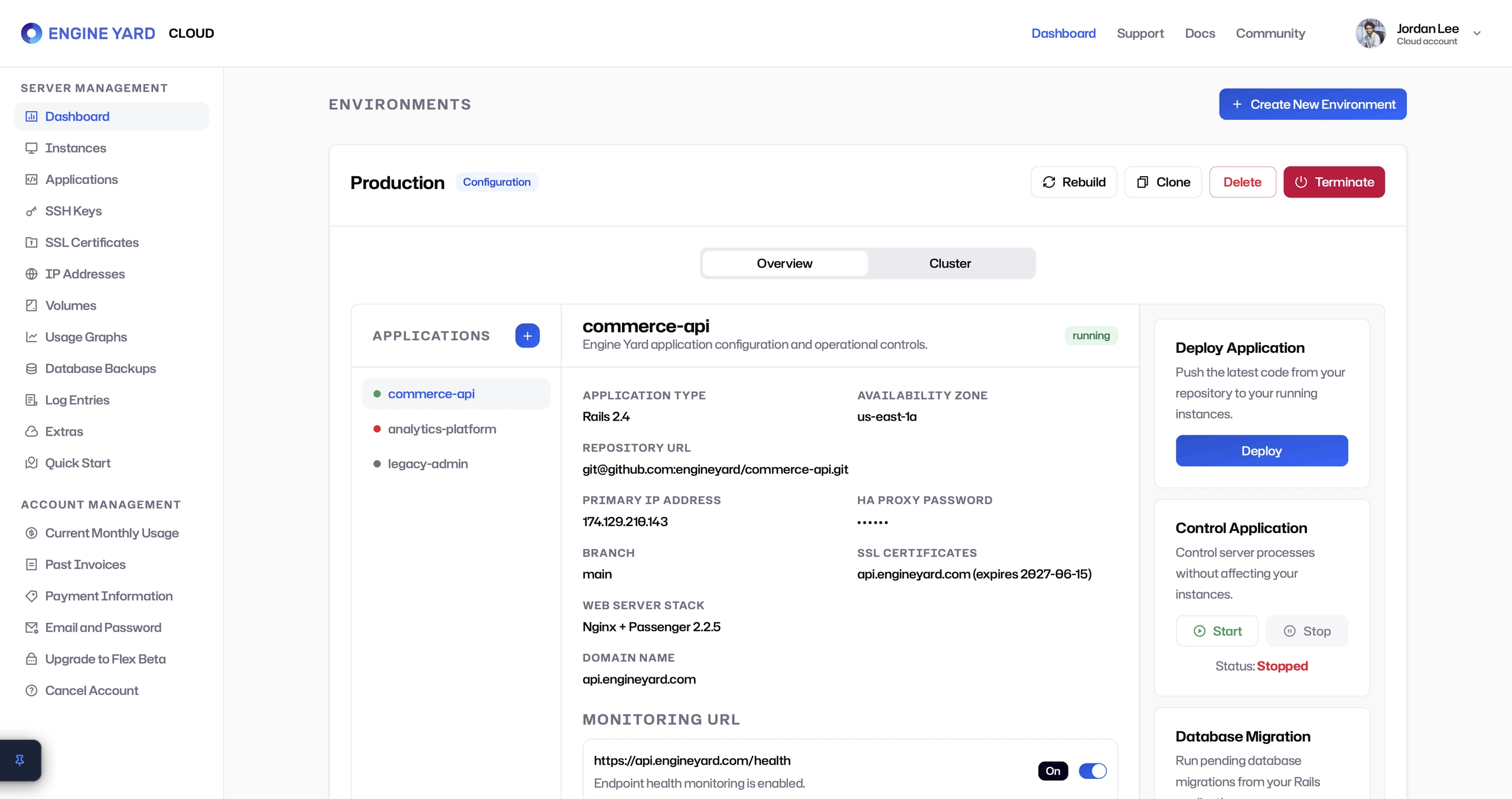Screen dimensions: 1512x799
Task: Go to Applications in sidebar
Action: tap(111, 179)
